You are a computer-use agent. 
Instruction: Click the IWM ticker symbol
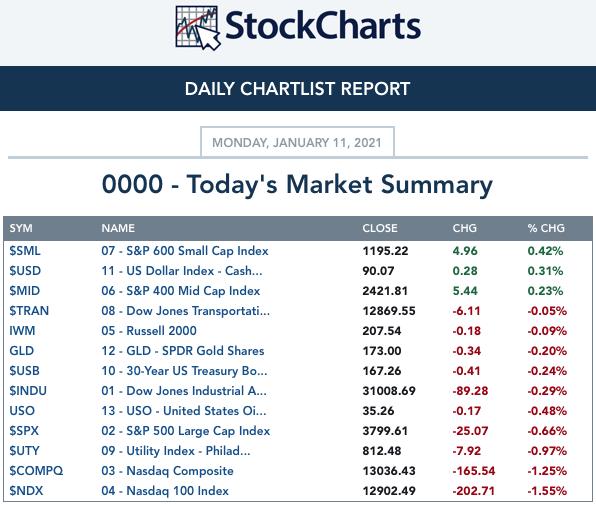22,331
